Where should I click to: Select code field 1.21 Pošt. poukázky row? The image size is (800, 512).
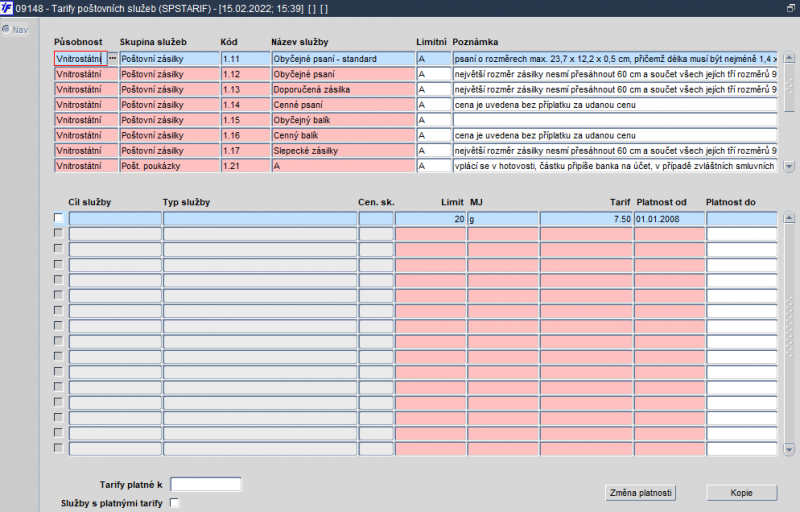point(245,166)
